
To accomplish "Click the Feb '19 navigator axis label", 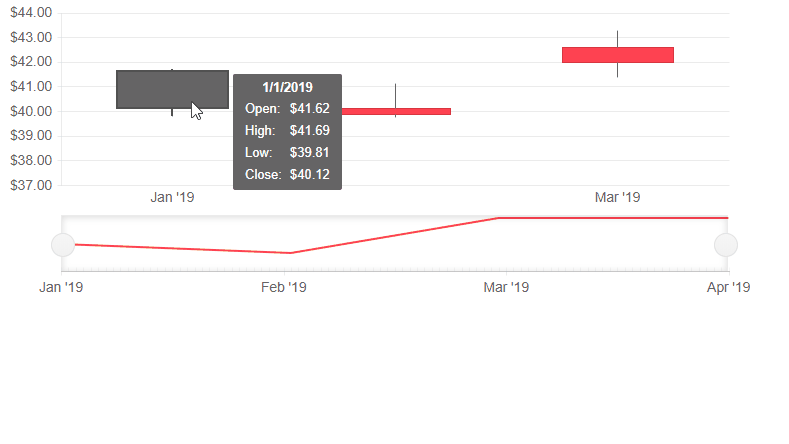I will [284, 287].
